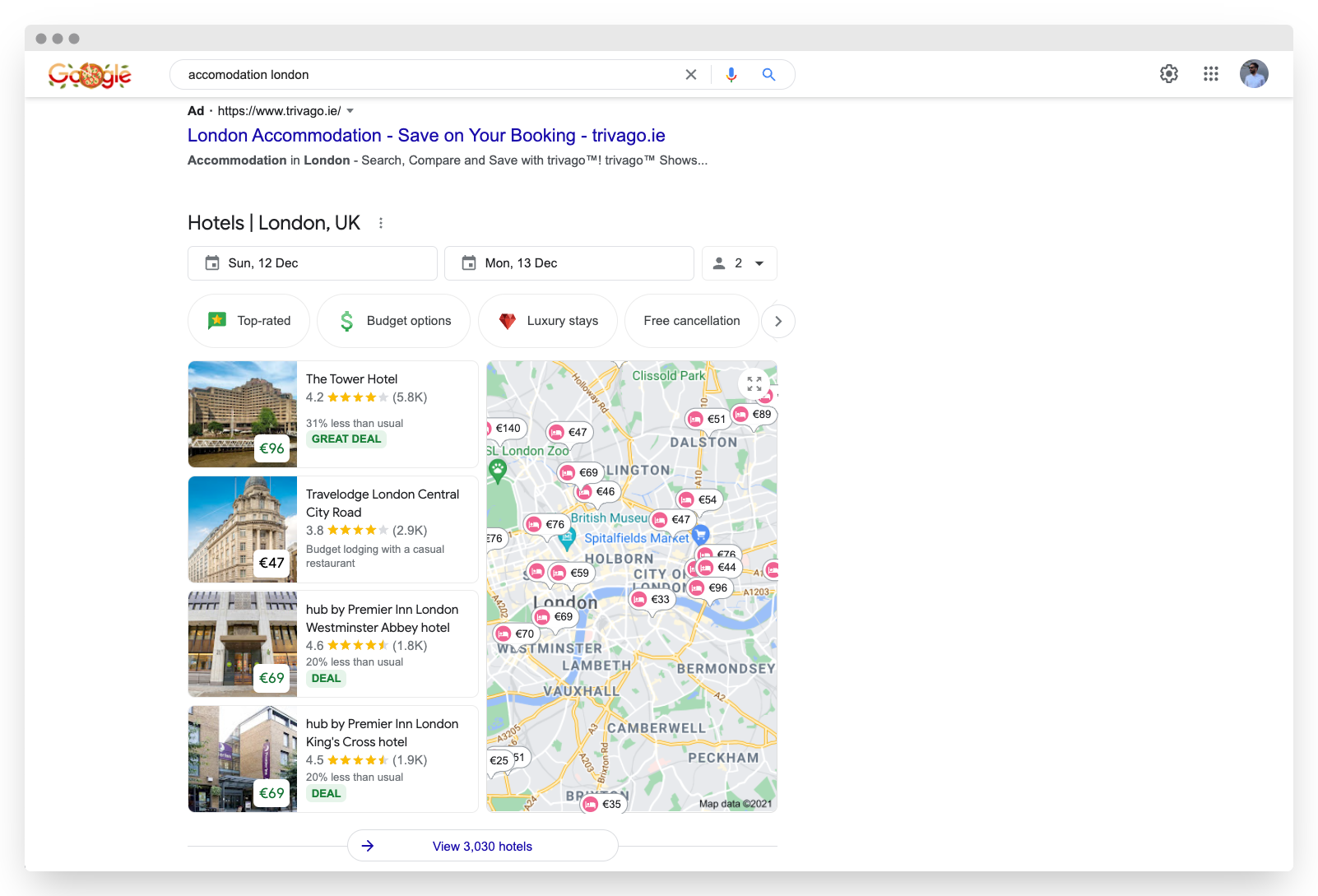Clear the search box text
This screenshot has height=896, width=1318.
pos(691,75)
